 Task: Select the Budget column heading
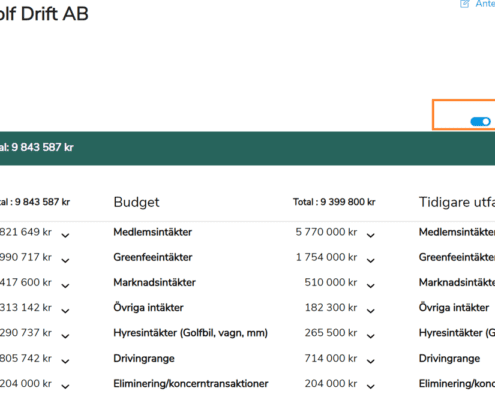point(136,202)
